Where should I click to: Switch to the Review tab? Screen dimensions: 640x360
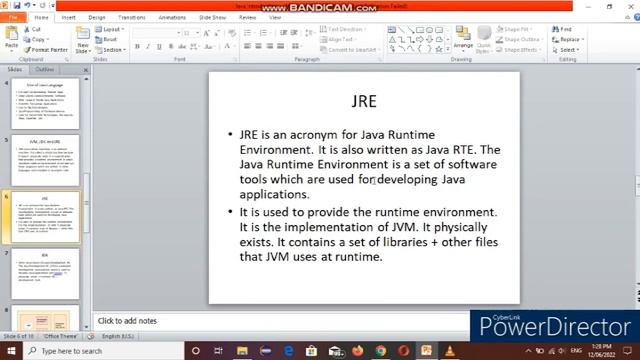coord(247,18)
